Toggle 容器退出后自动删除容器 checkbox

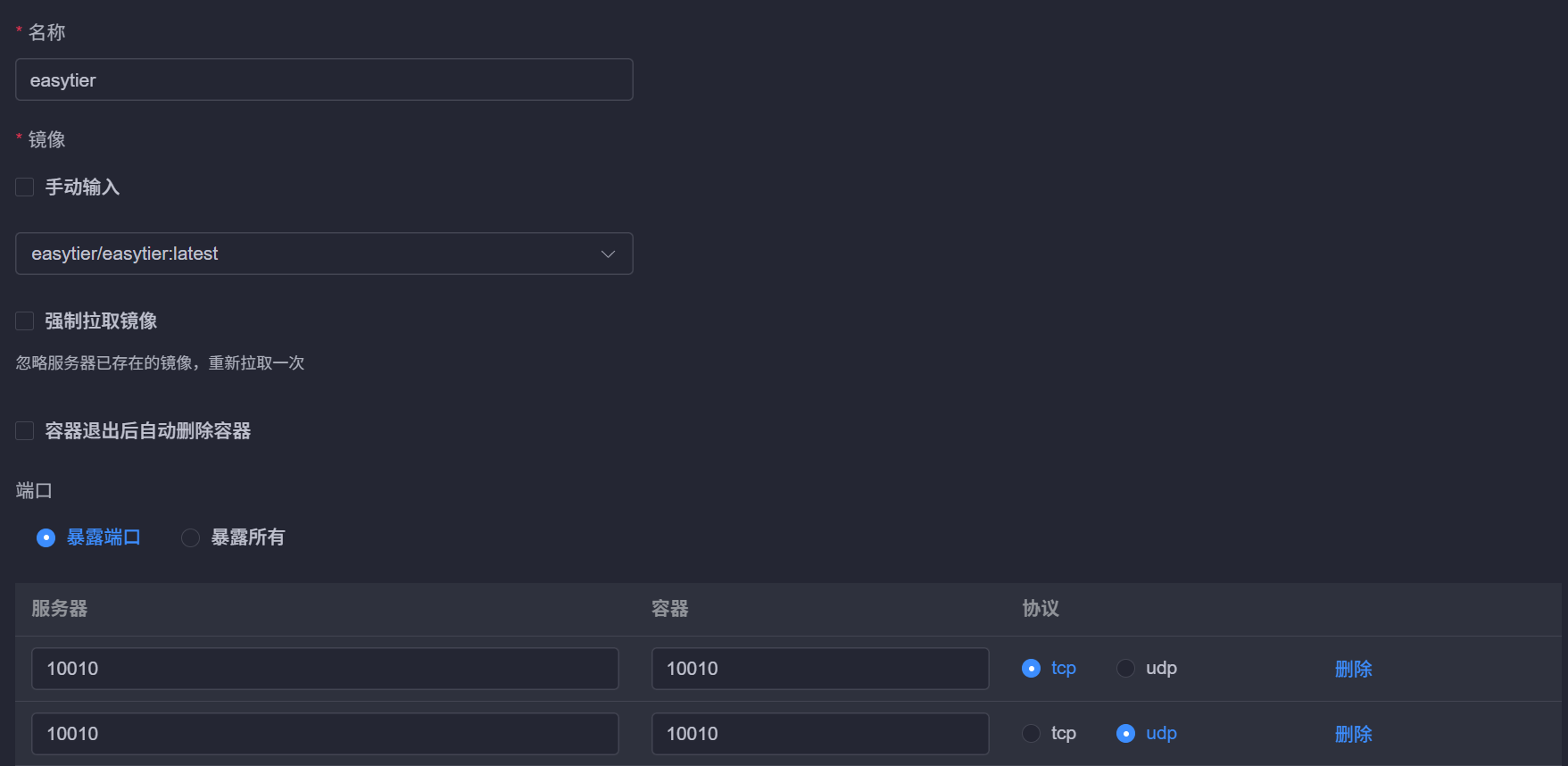pyautogui.click(x=25, y=431)
